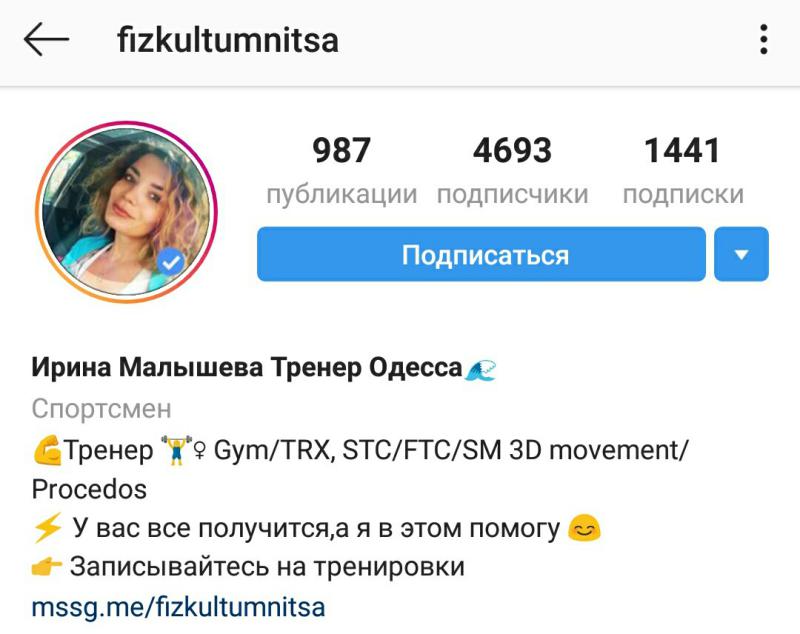
Task: Tap the smiling face emoji
Action: click(585, 527)
